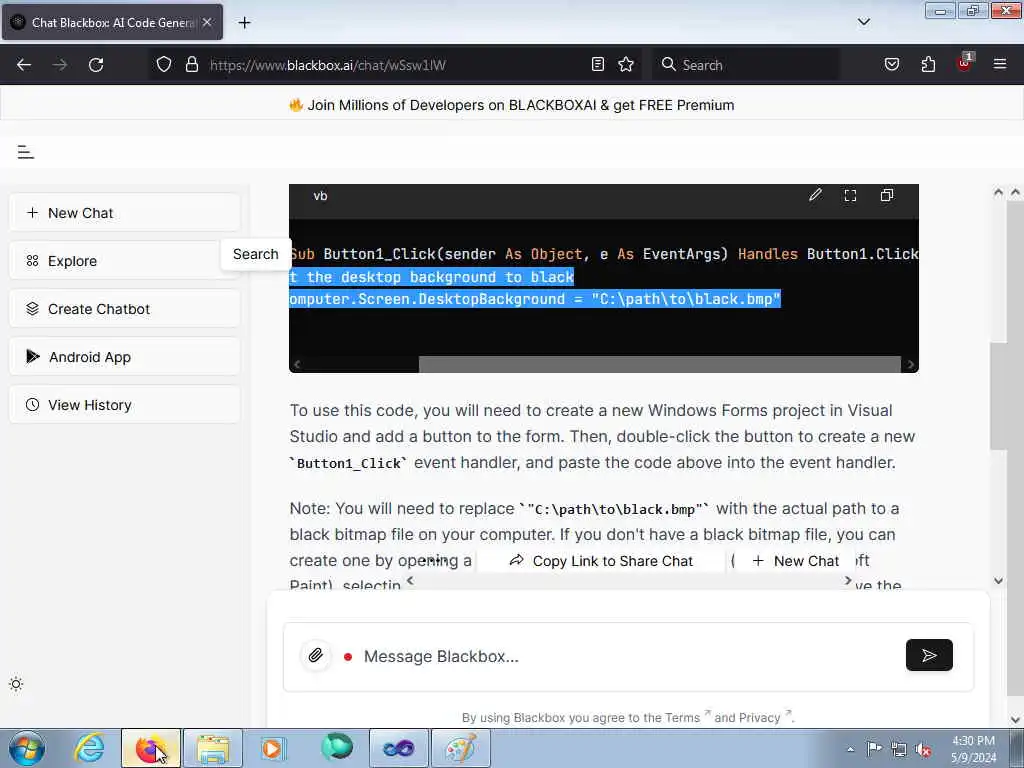Screen dimensions: 1024x768
Task: Open View History in sidebar
Action: tap(125, 405)
